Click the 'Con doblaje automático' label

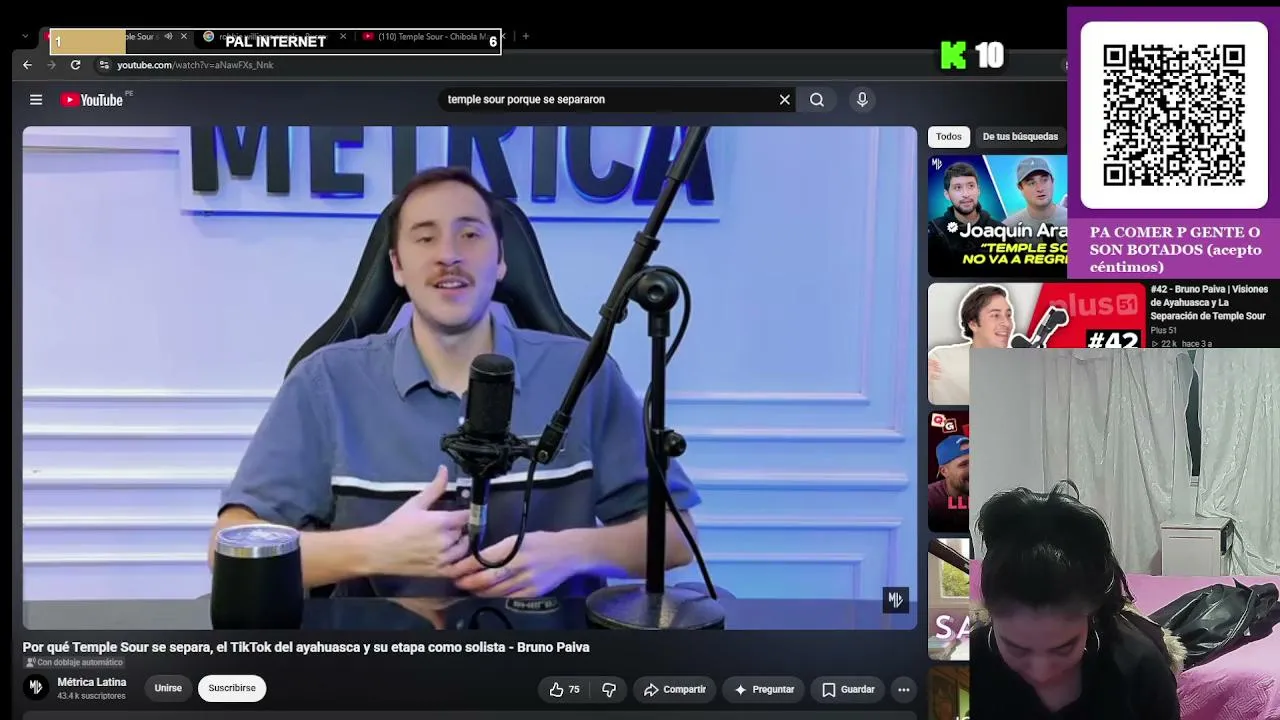click(x=74, y=662)
